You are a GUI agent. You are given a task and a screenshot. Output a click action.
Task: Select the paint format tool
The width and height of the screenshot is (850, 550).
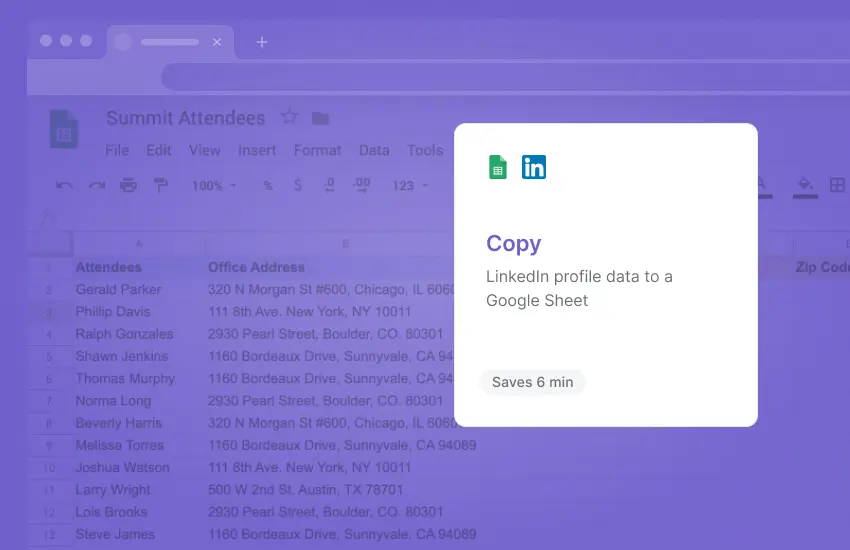tap(160, 185)
